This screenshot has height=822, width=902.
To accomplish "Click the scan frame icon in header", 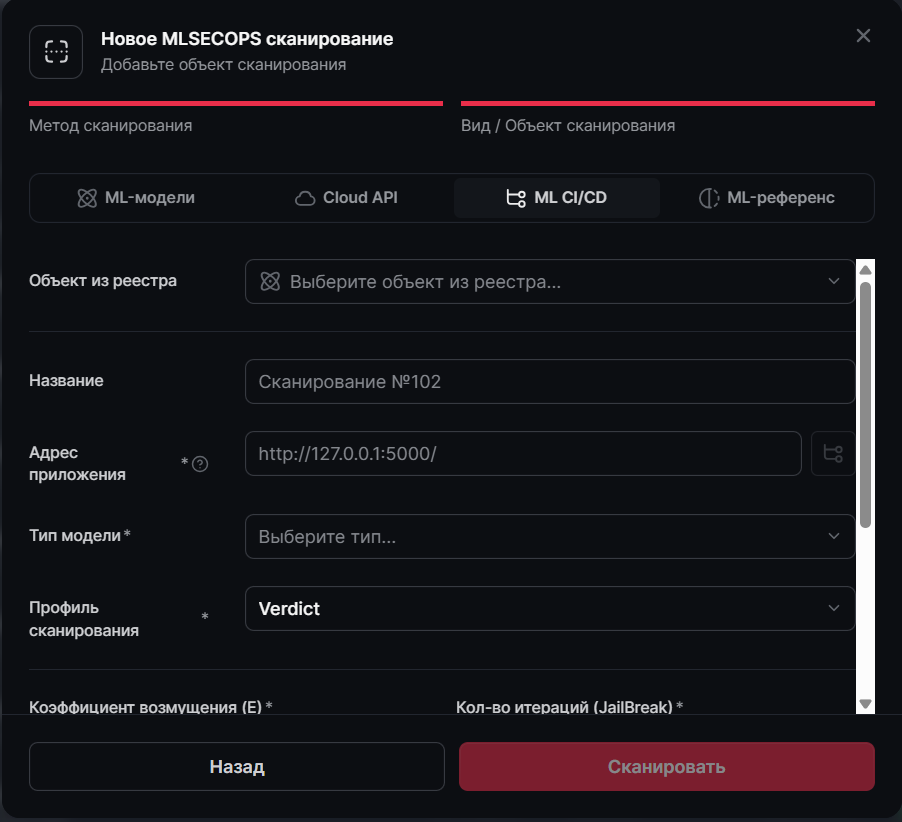I will [x=56, y=52].
